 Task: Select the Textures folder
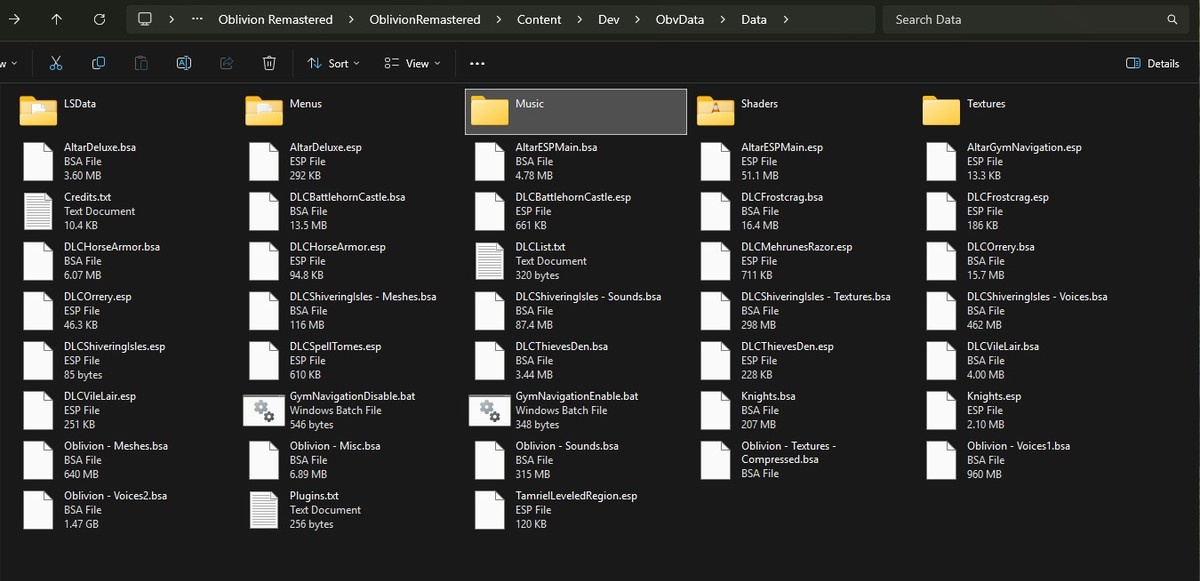point(1029,111)
